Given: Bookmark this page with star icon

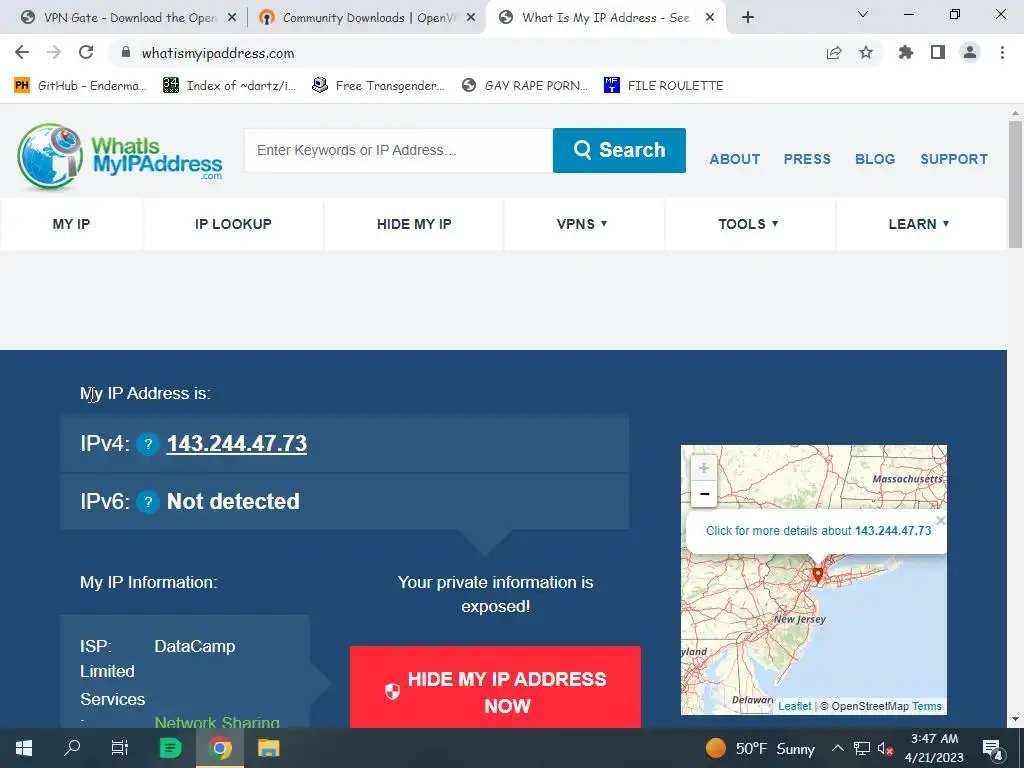Looking at the screenshot, I should pos(866,52).
